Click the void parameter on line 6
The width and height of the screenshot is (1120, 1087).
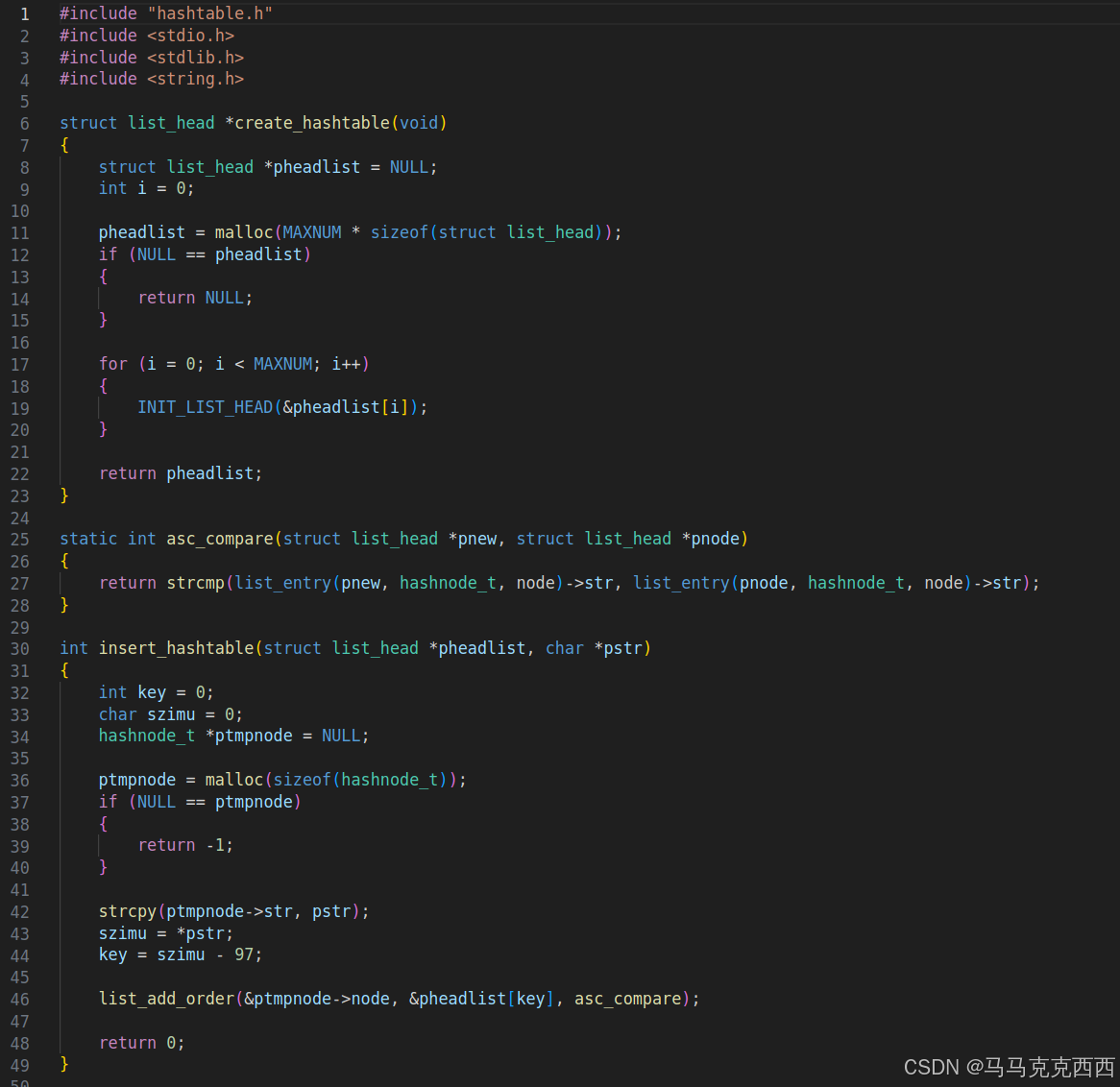click(x=419, y=123)
